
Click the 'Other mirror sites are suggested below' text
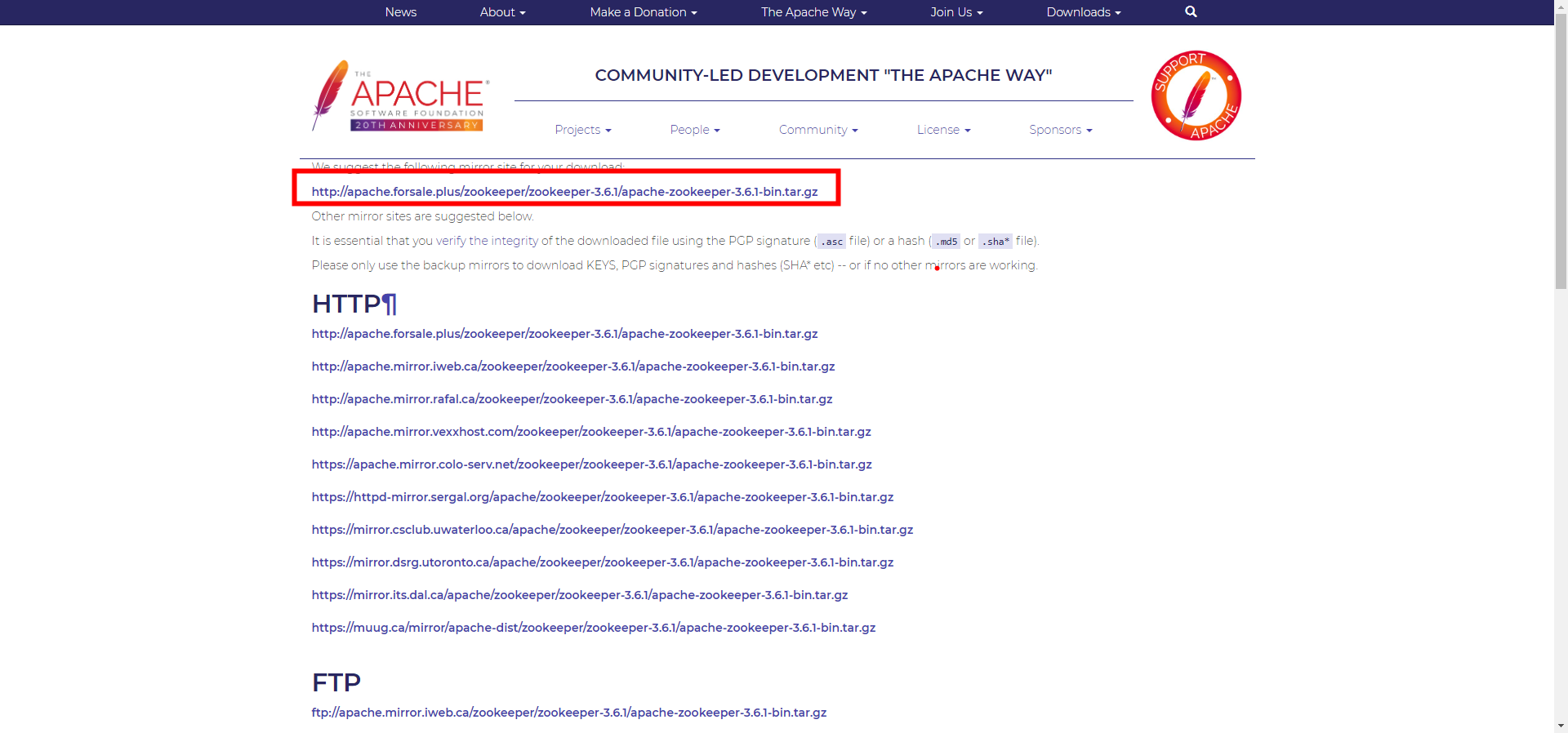pyautogui.click(x=423, y=216)
